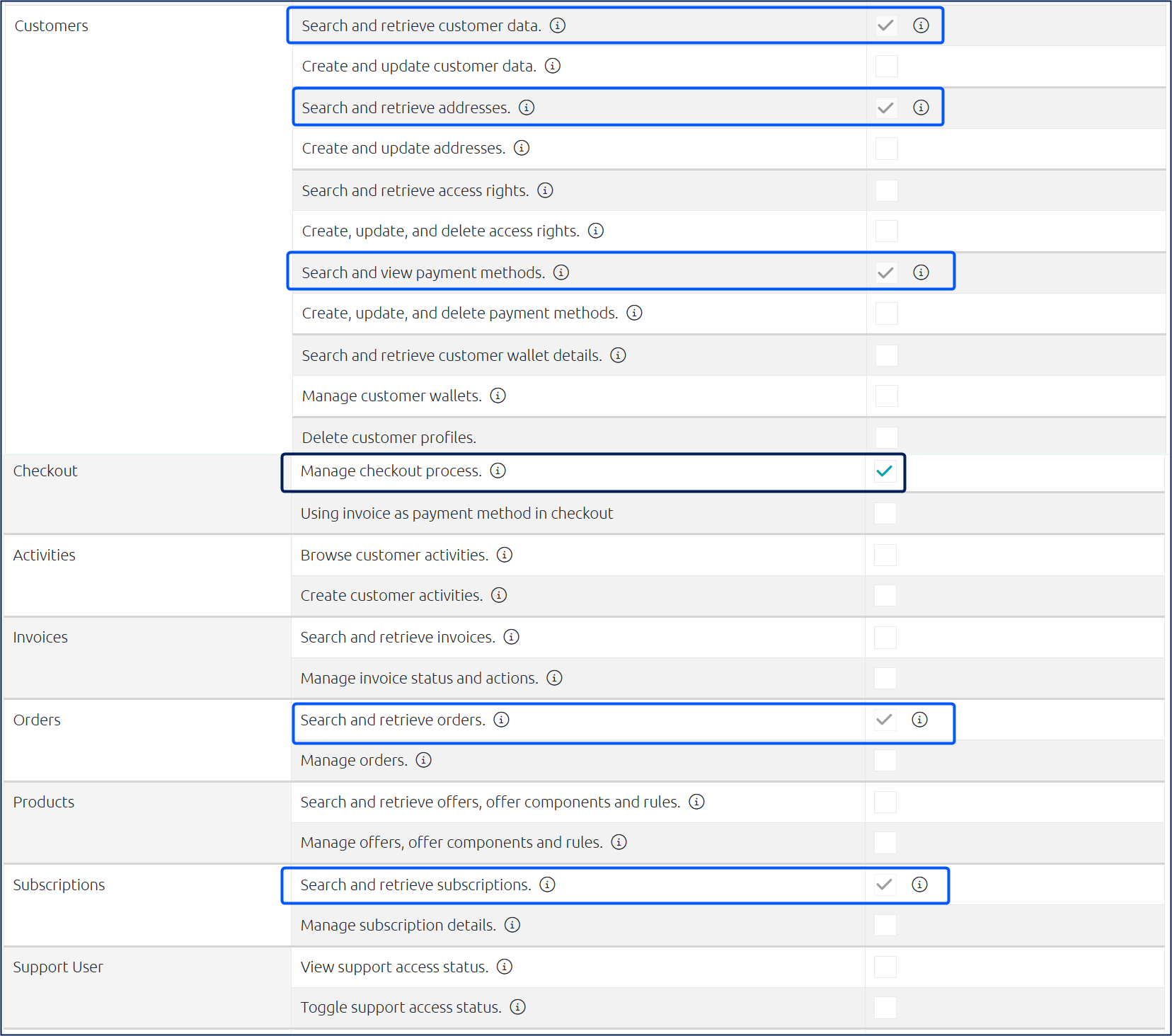
Task: Check the 'Manage customer wallets' checkbox
Action: point(886,396)
